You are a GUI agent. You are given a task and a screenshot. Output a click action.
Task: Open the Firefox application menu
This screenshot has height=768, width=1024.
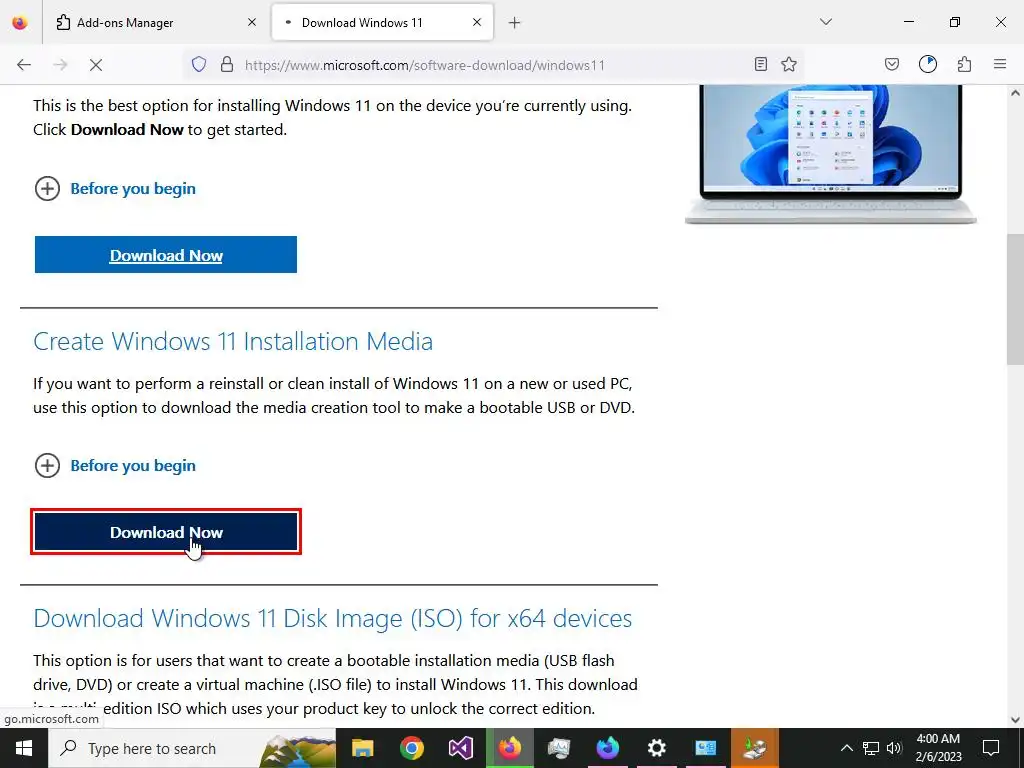1000,64
